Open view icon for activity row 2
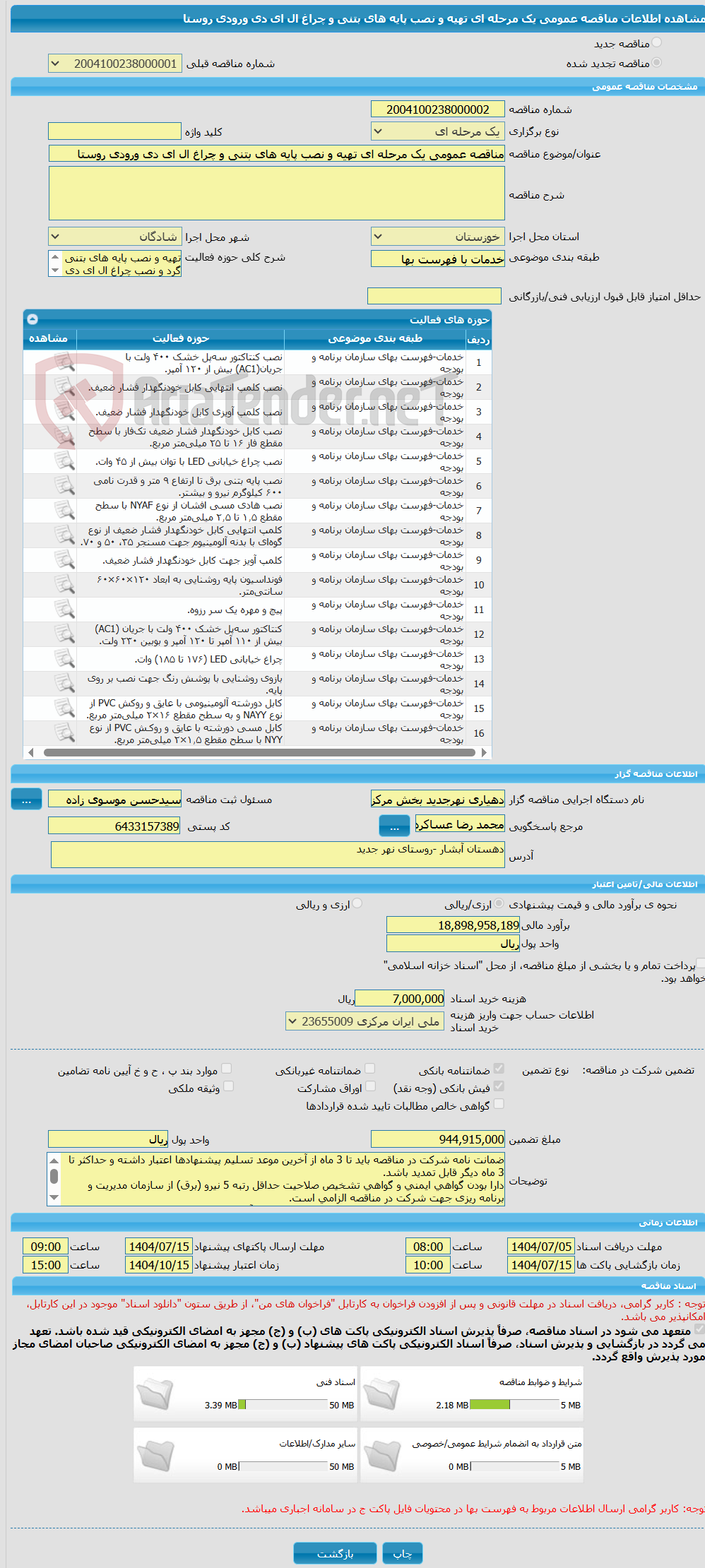Screen dimensions: 705x1568 point(64,387)
